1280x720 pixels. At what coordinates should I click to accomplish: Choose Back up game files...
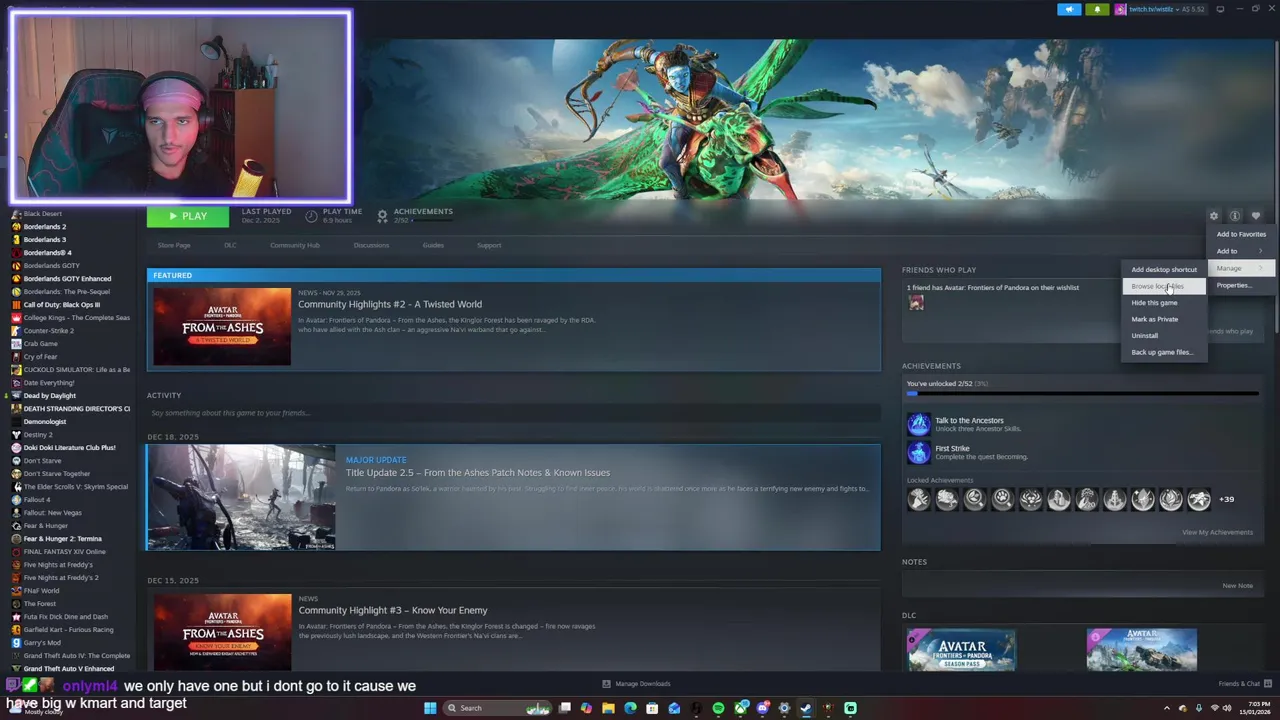point(1164,352)
